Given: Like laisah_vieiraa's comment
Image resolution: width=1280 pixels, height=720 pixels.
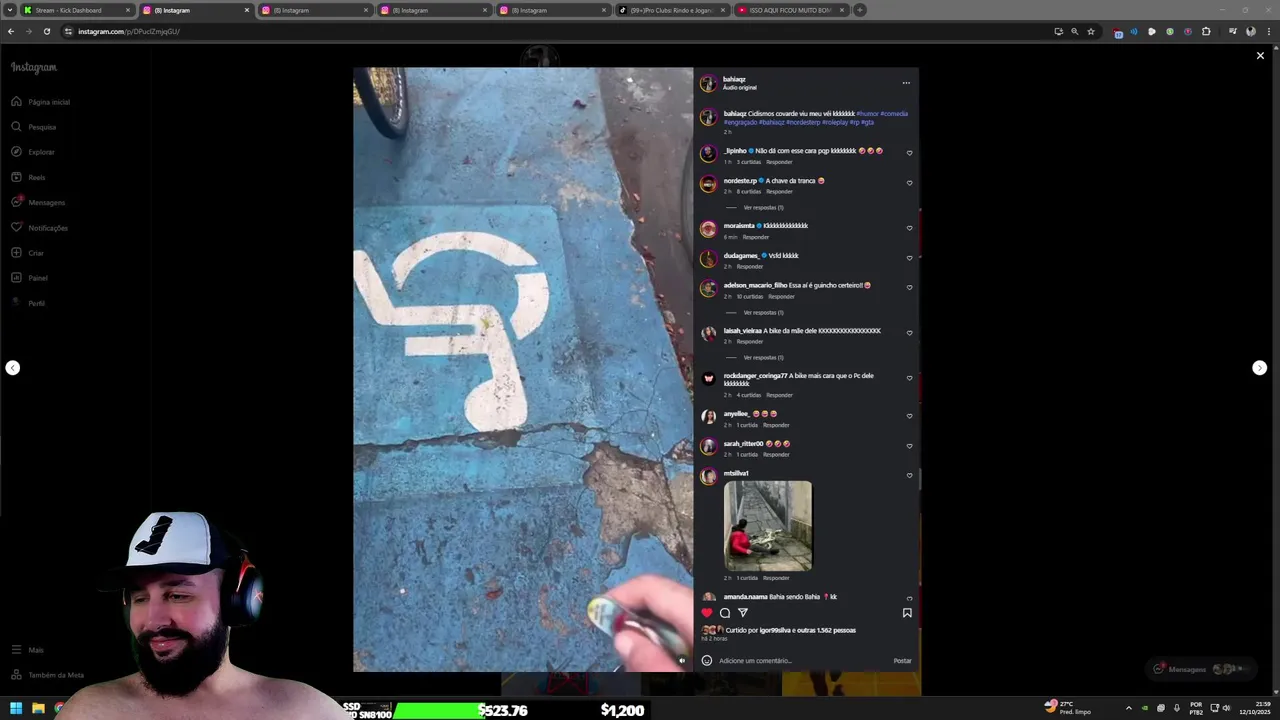Looking at the screenshot, I should point(909,333).
